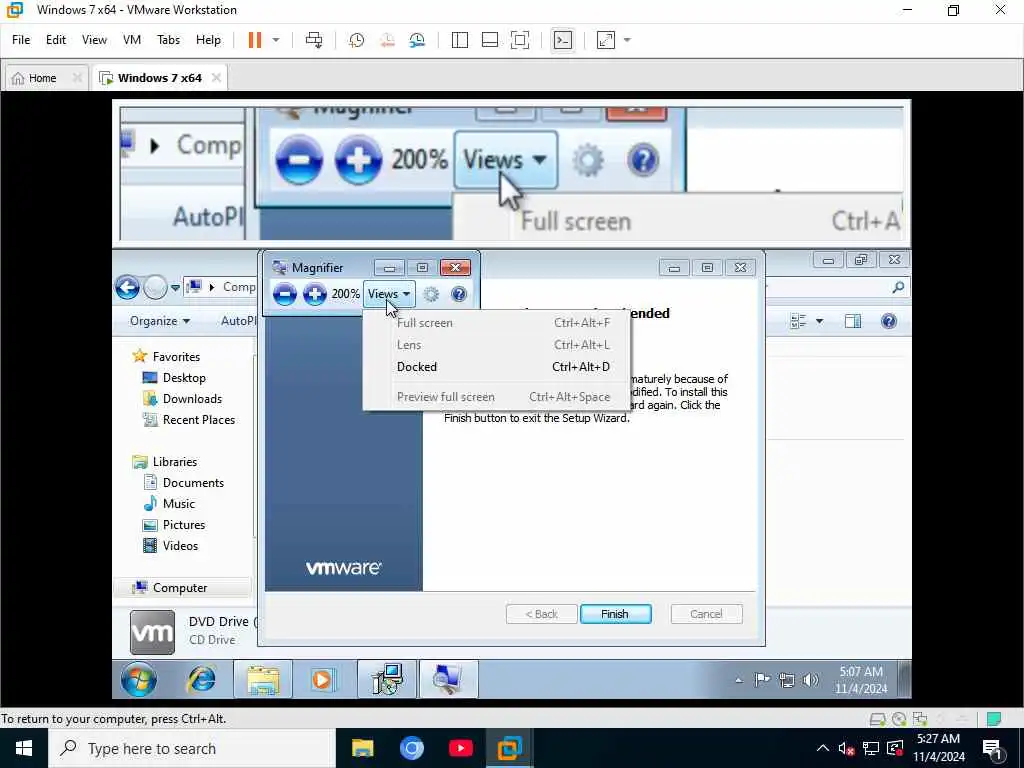Image resolution: width=1024 pixels, height=768 pixels.
Task: Open the Videos library
Action: pos(170,545)
